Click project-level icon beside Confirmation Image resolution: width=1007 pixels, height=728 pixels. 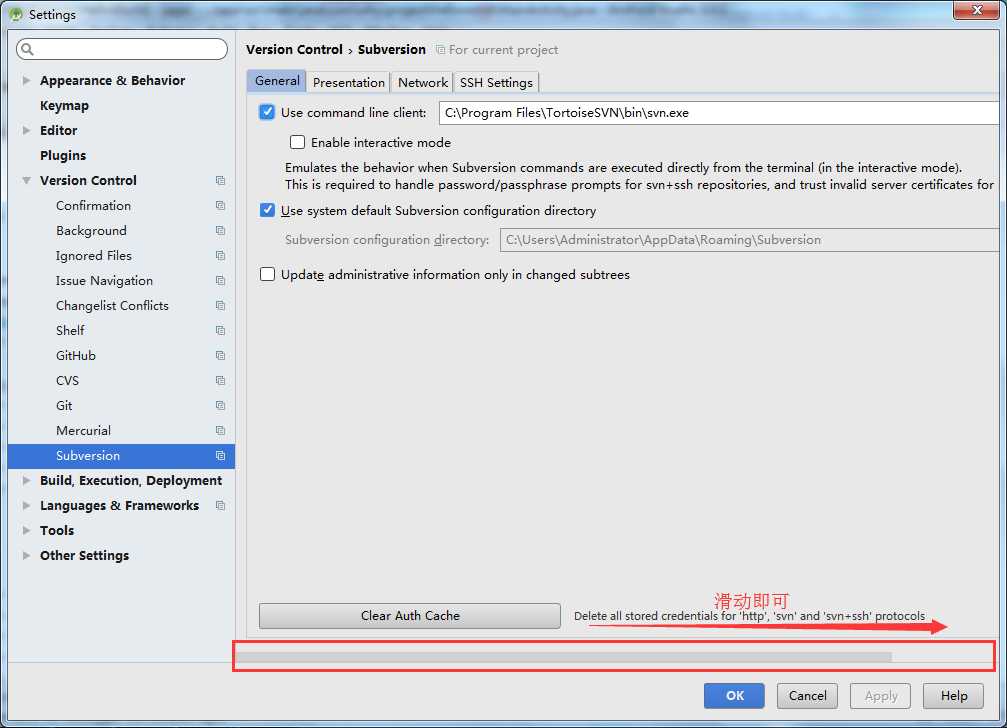coord(220,205)
